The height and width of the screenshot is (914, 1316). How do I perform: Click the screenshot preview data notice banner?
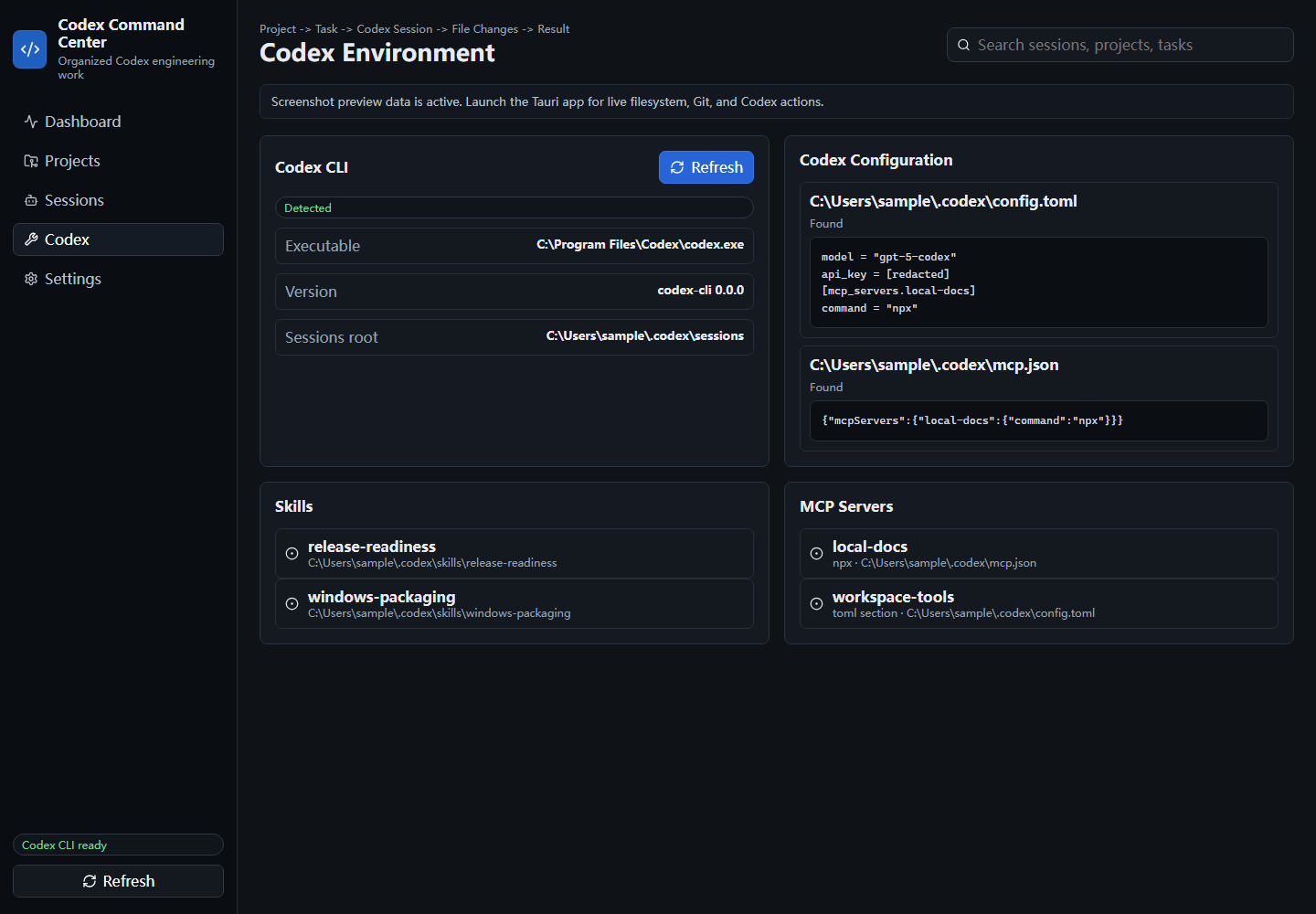coord(777,101)
